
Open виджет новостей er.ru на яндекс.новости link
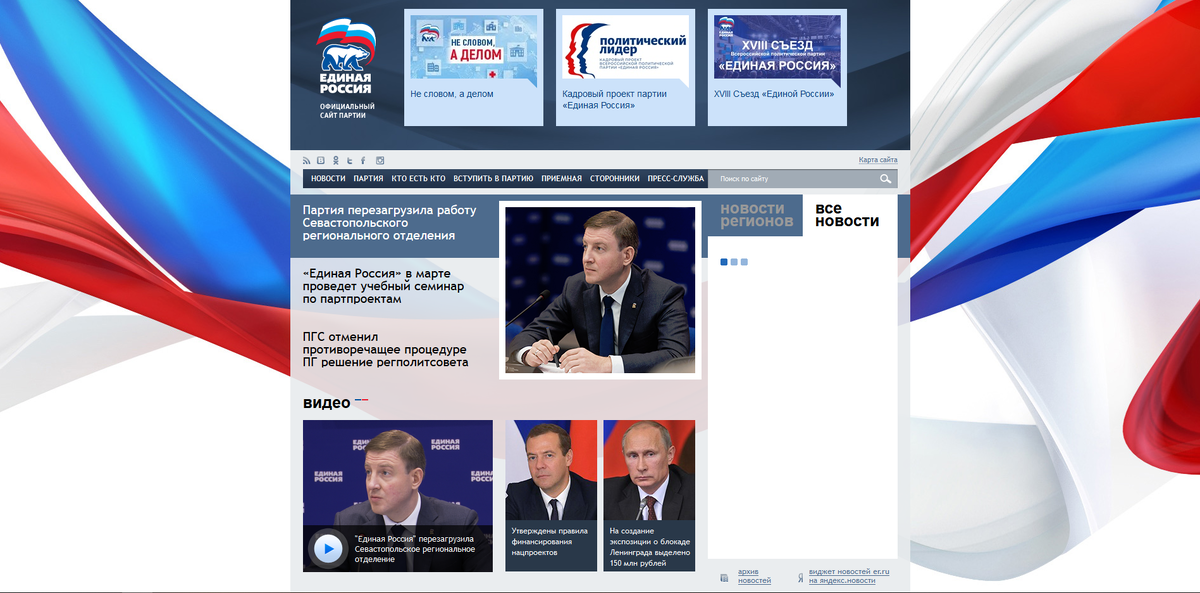point(849,577)
